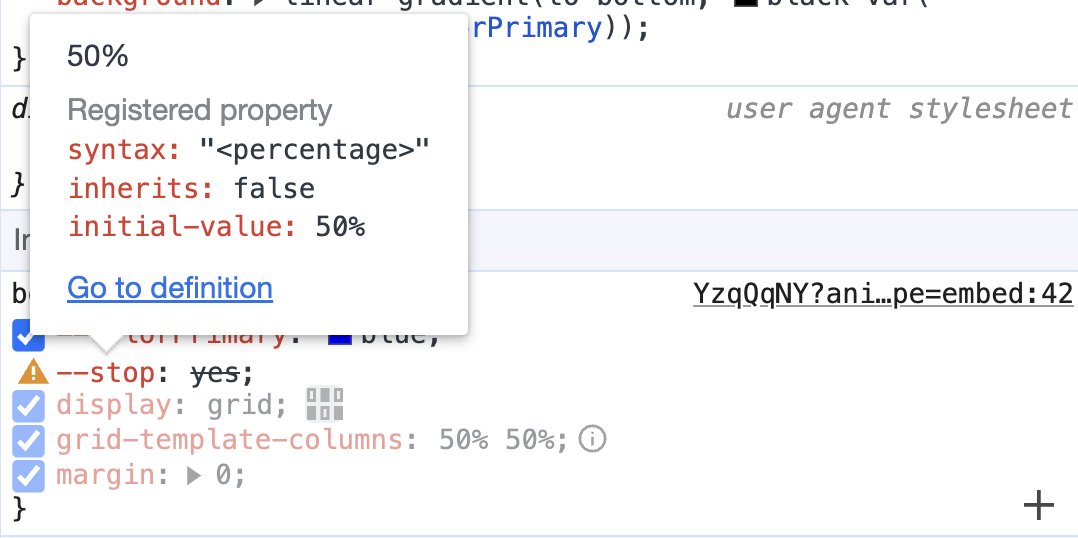Open the grid editor icon
Image resolution: width=1078 pixels, height=538 pixels.
pyautogui.click(x=325, y=405)
